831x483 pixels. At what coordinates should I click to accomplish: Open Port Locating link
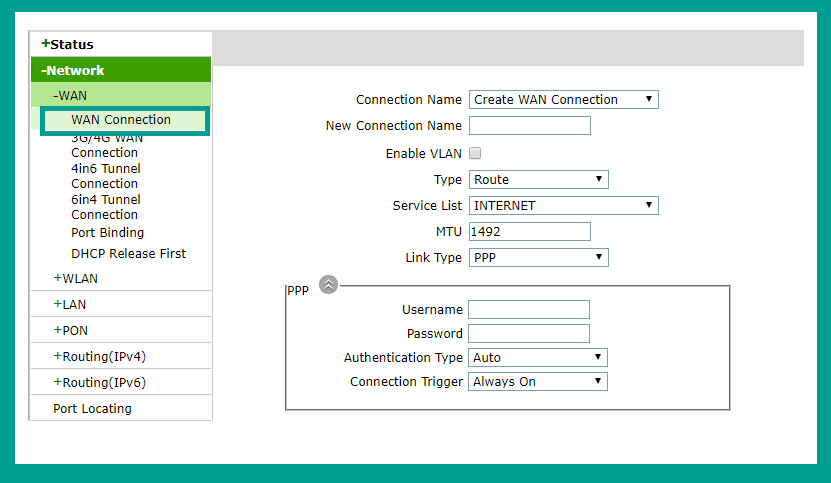tap(92, 409)
